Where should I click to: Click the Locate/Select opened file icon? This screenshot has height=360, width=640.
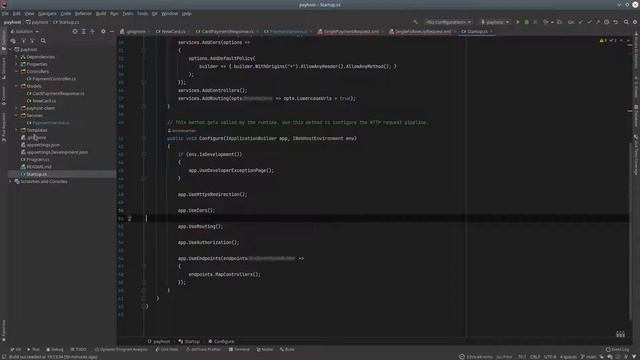75,31
